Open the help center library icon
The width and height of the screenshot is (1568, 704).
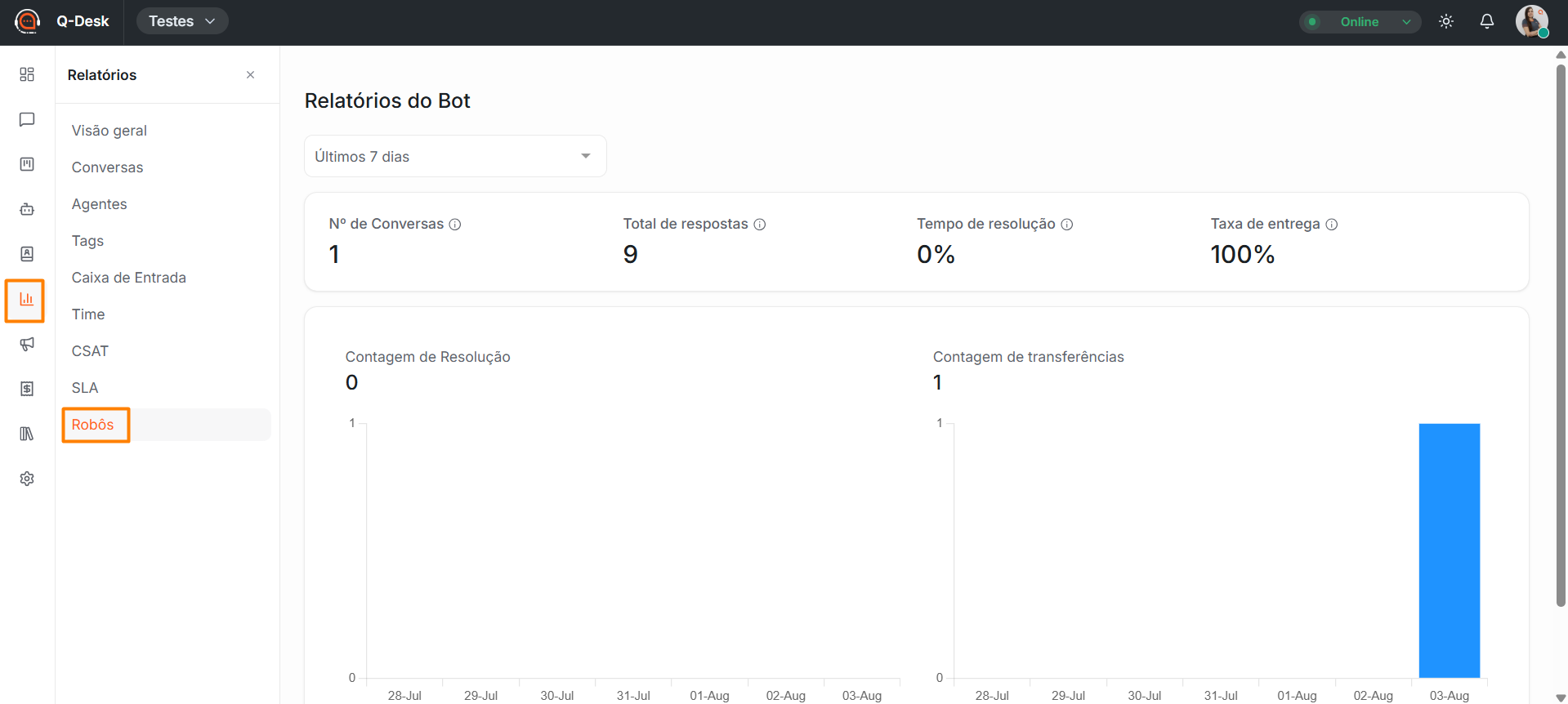pyautogui.click(x=27, y=434)
